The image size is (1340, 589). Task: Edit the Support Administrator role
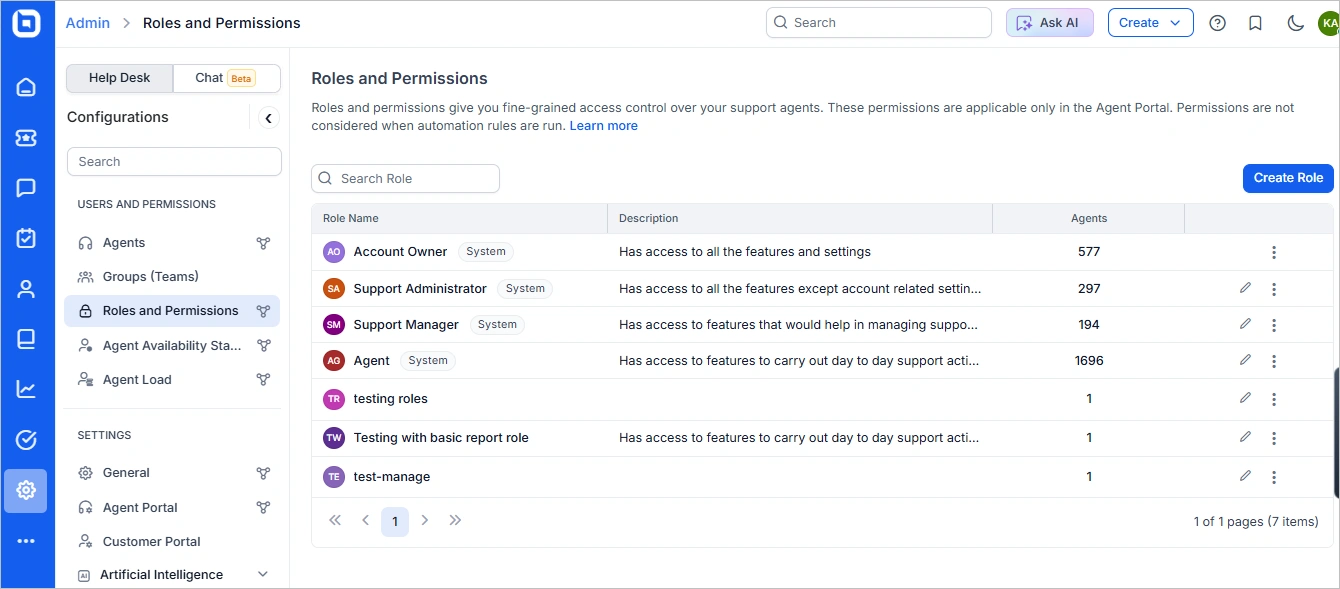(x=1245, y=288)
